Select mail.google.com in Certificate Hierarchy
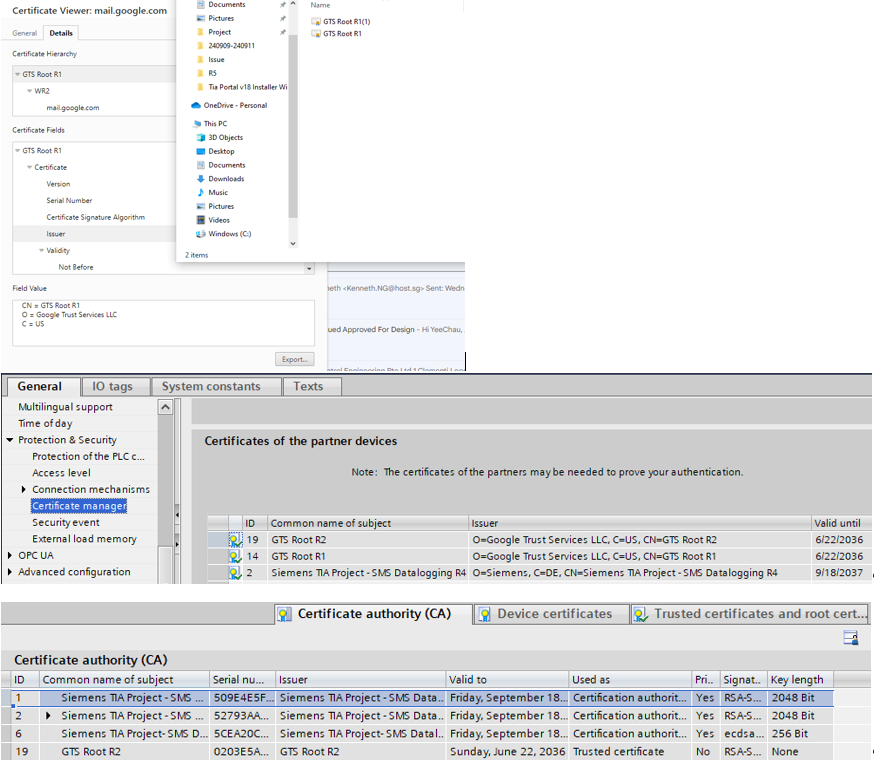The image size is (874, 760). click(72, 108)
